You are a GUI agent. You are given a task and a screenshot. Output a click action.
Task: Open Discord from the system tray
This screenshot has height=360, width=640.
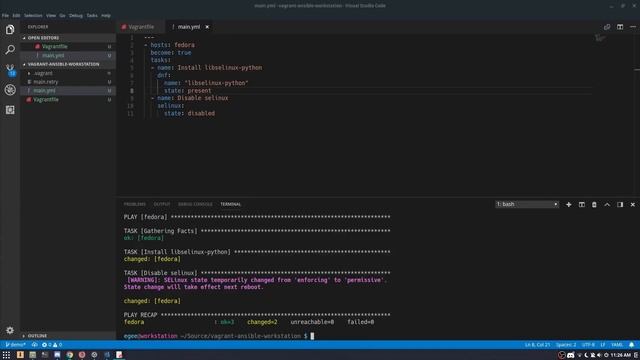(570, 355)
